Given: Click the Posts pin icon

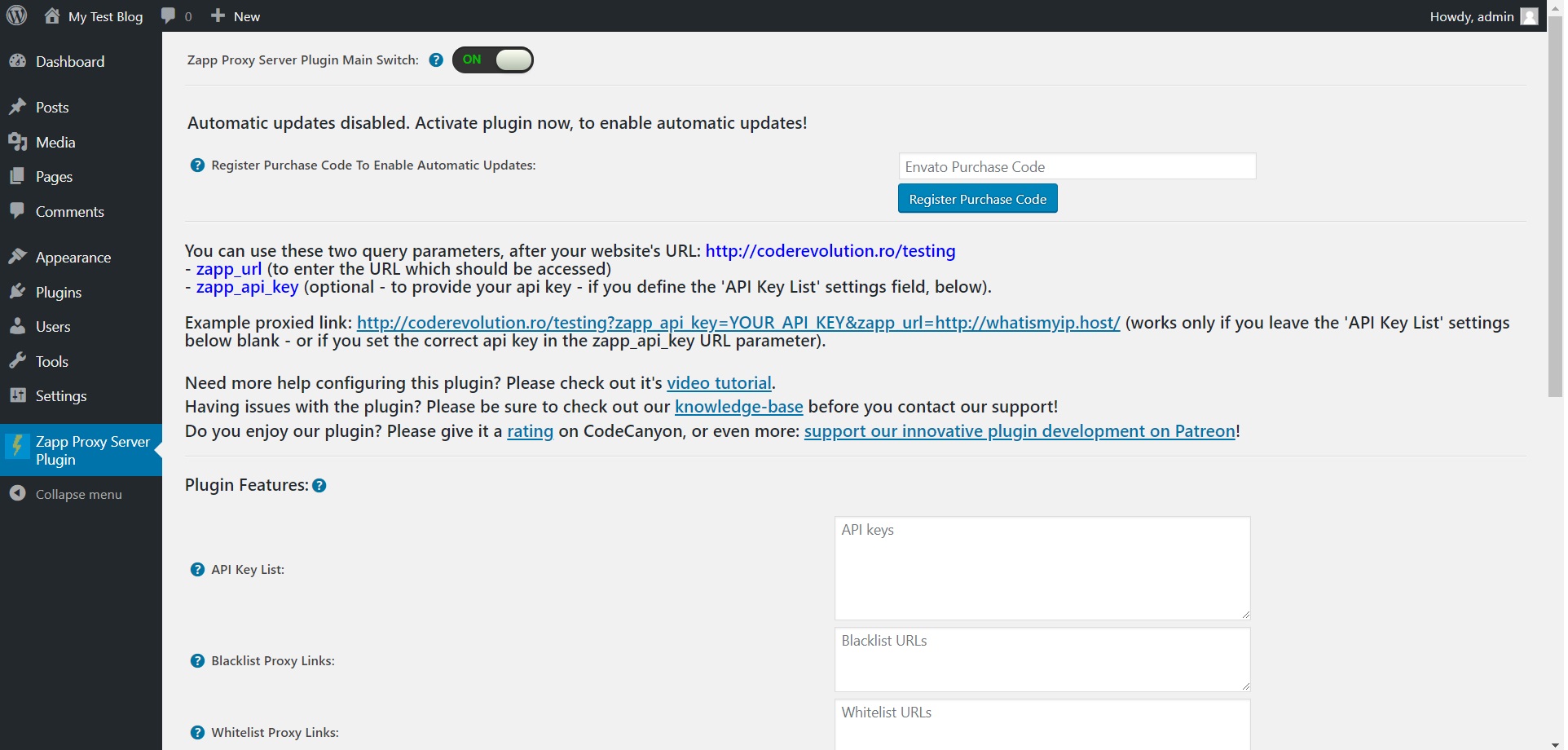Looking at the screenshot, I should [x=17, y=107].
